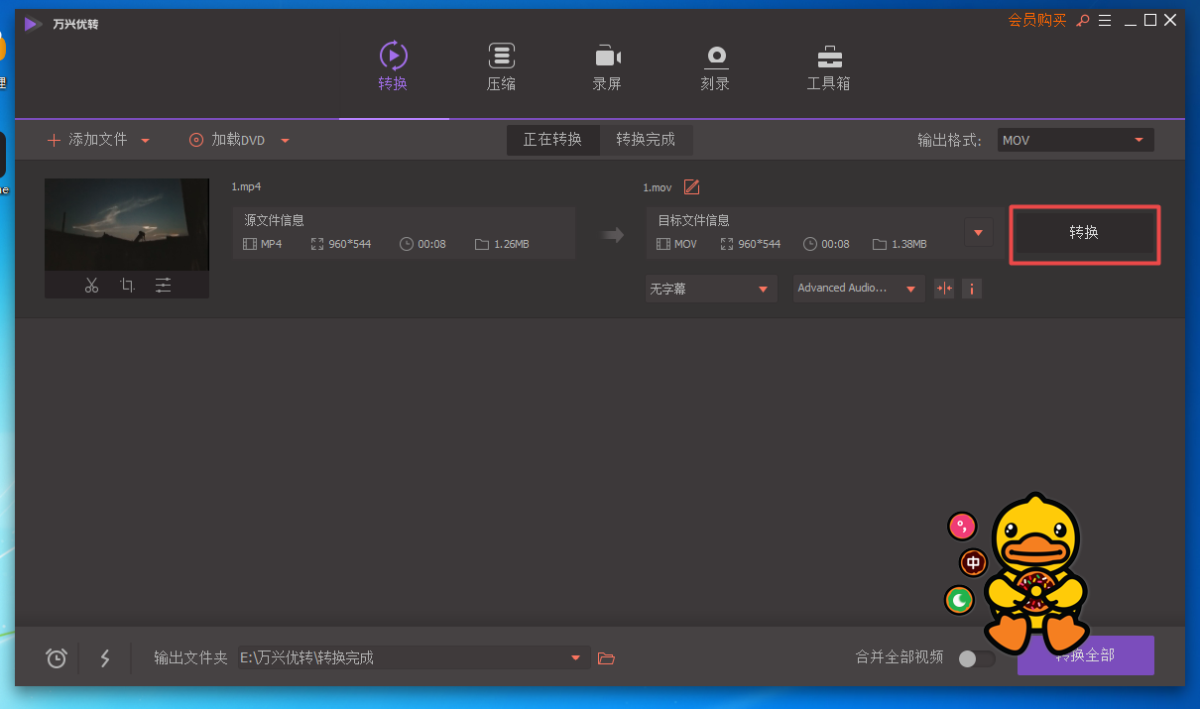Open the 压缩 (compress) module
1200x709 pixels.
coord(501,67)
